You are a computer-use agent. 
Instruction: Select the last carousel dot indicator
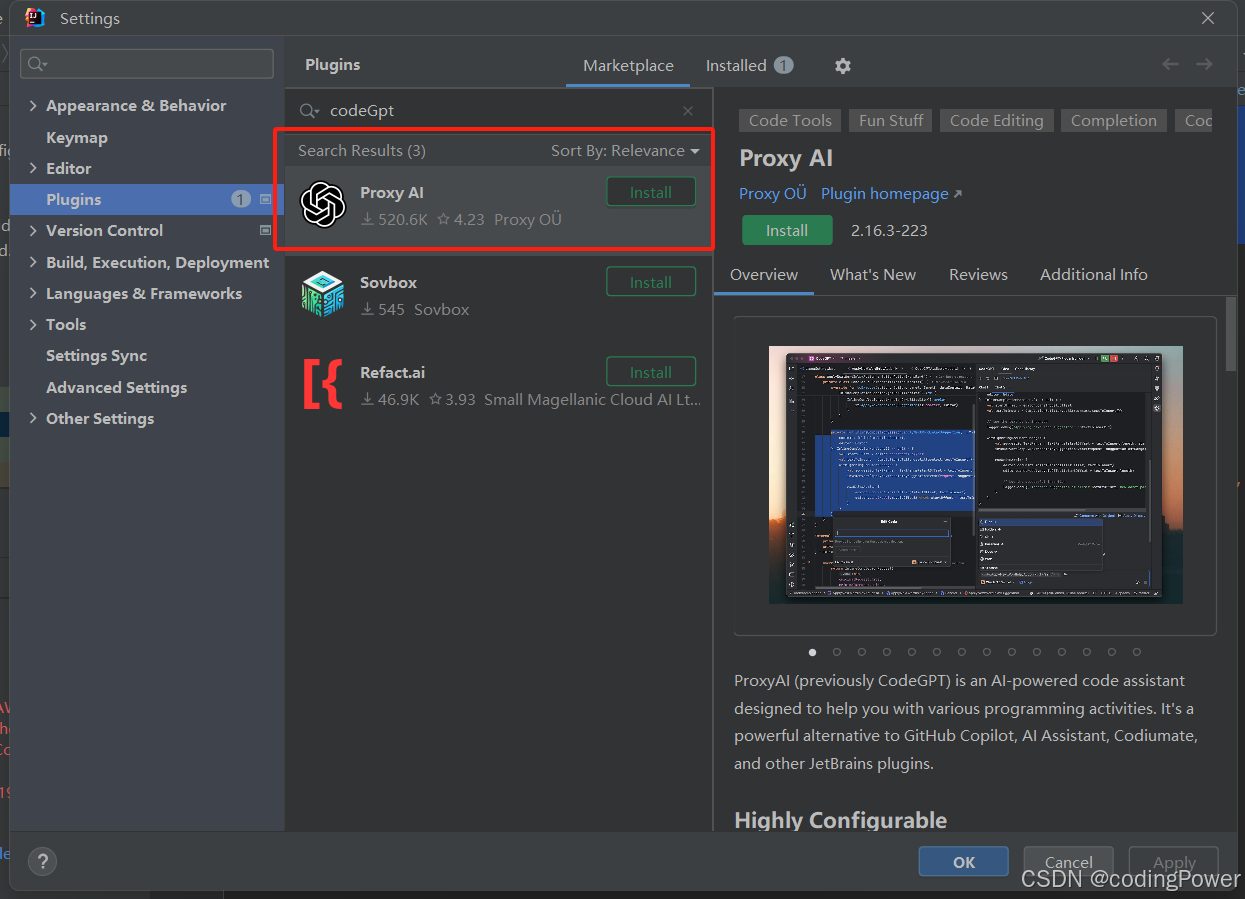(x=1137, y=652)
